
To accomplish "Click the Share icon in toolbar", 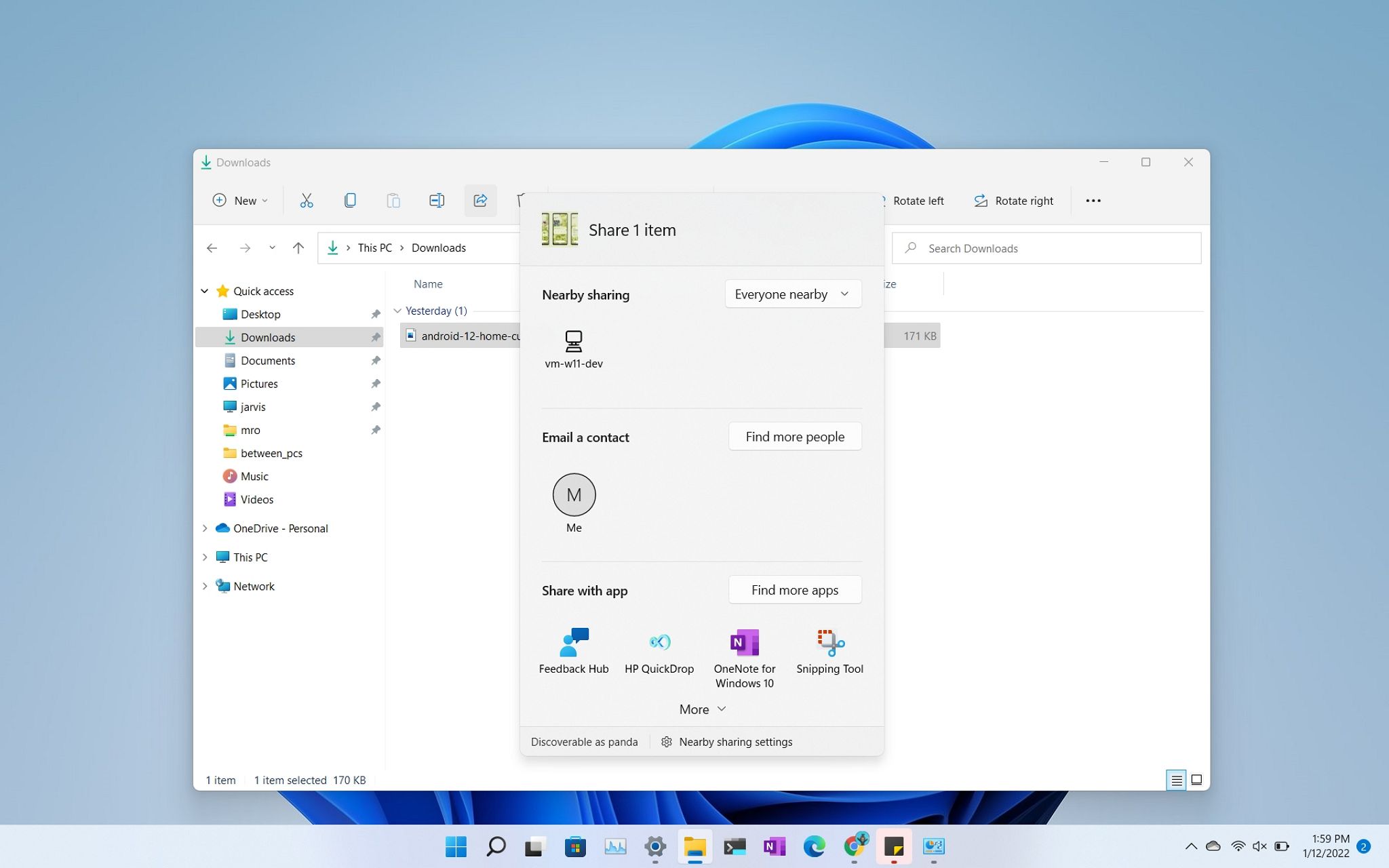I will (x=480, y=201).
